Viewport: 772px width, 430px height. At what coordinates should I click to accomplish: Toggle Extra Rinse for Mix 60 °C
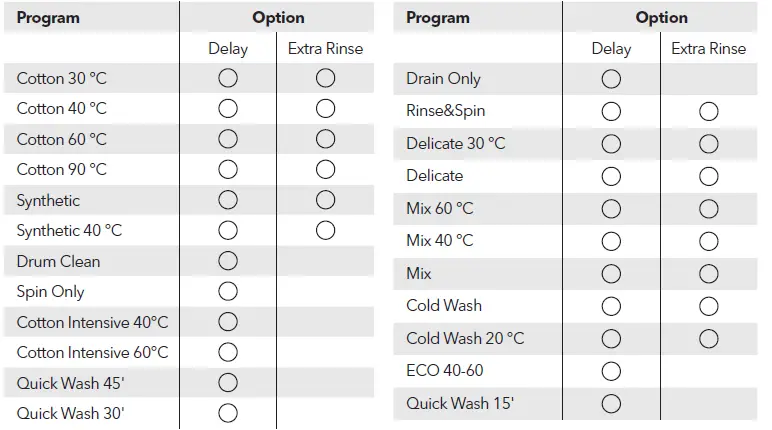click(709, 209)
